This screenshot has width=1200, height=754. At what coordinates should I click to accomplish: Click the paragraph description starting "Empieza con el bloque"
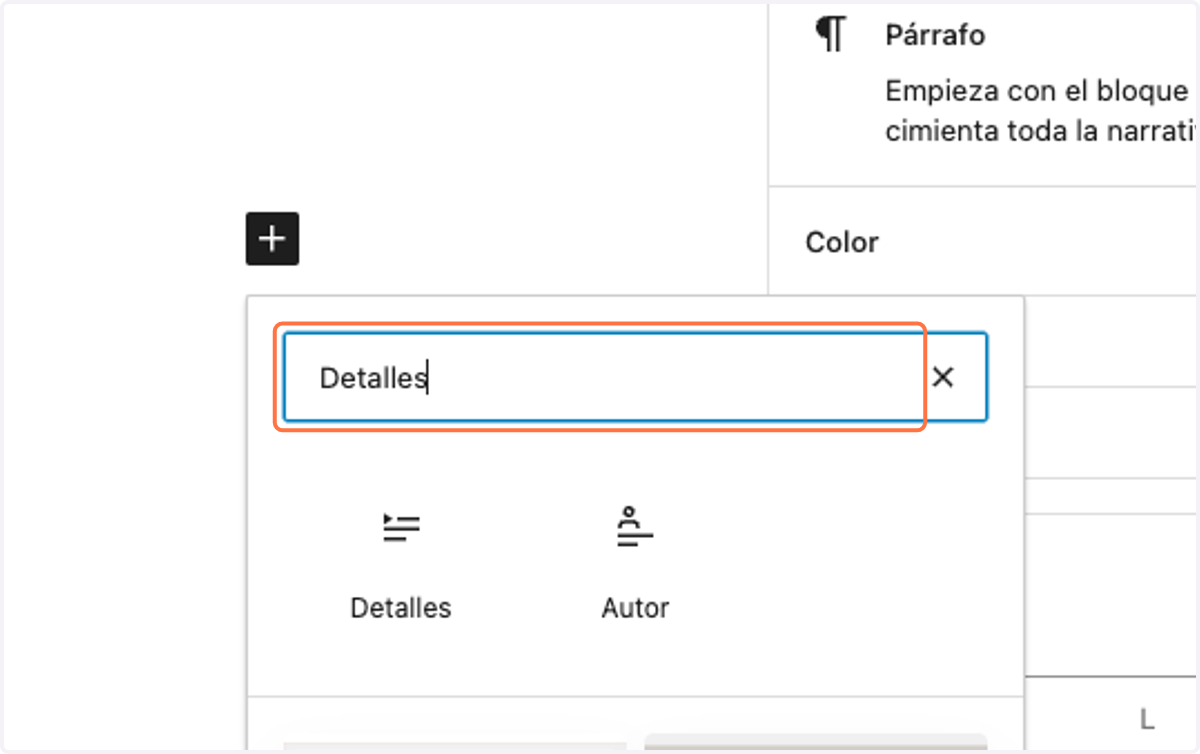(1041, 111)
